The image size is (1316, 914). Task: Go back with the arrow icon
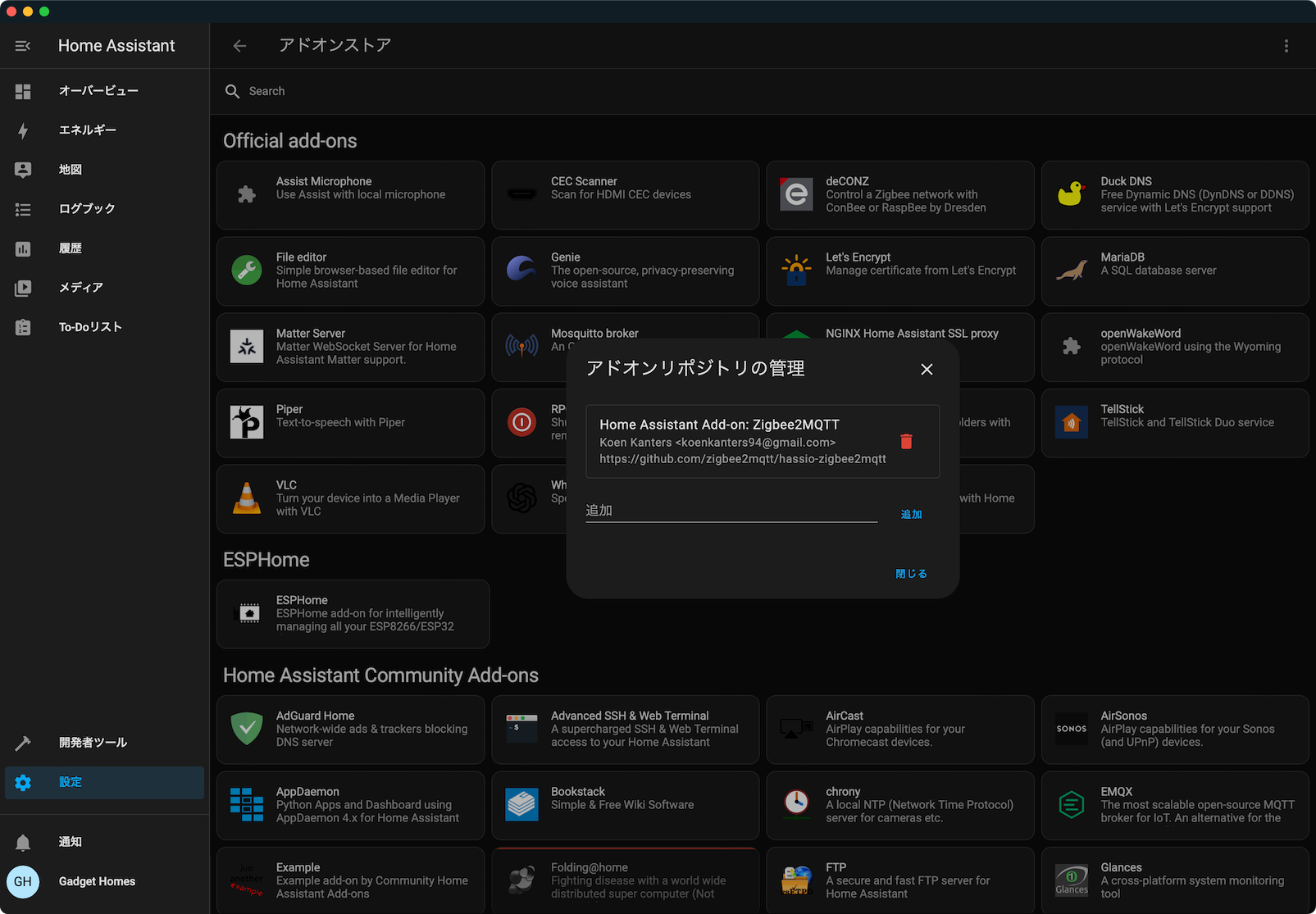coord(239,46)
